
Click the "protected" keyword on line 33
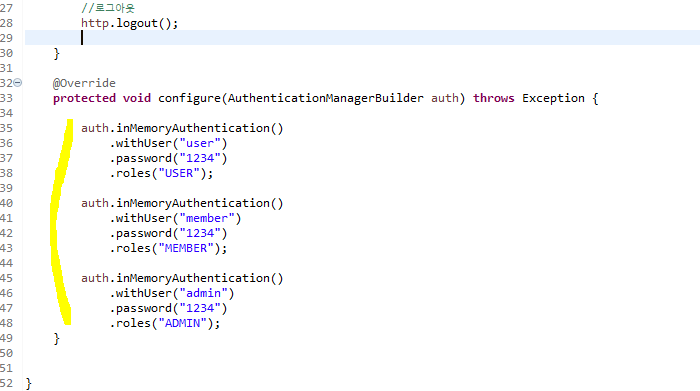(84, 99)
